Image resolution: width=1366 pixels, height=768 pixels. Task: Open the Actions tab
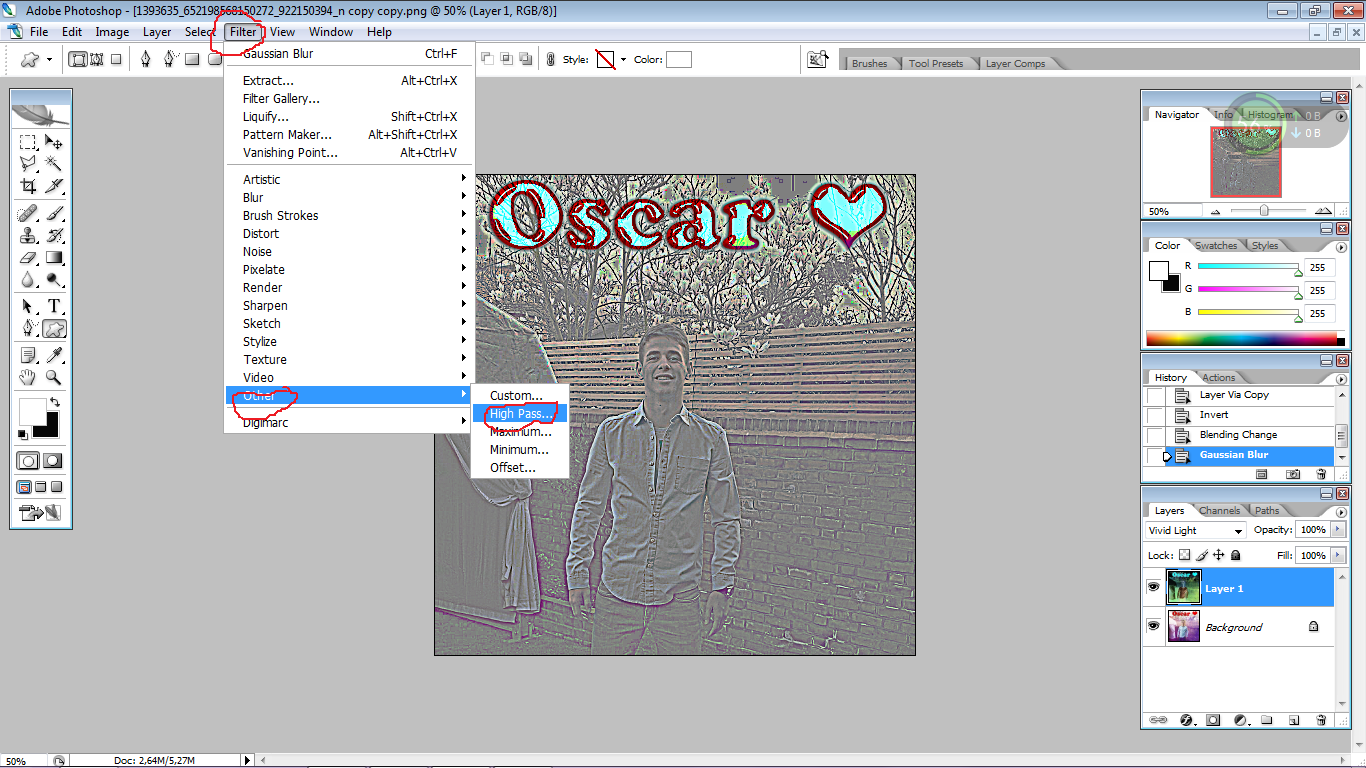[x=1218, y=377]
